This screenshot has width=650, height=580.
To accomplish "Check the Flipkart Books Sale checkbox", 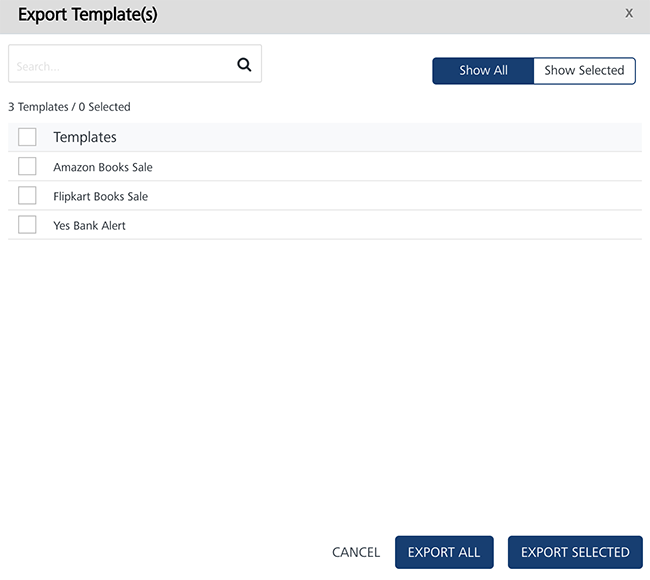I will click(x=27, y=196).
